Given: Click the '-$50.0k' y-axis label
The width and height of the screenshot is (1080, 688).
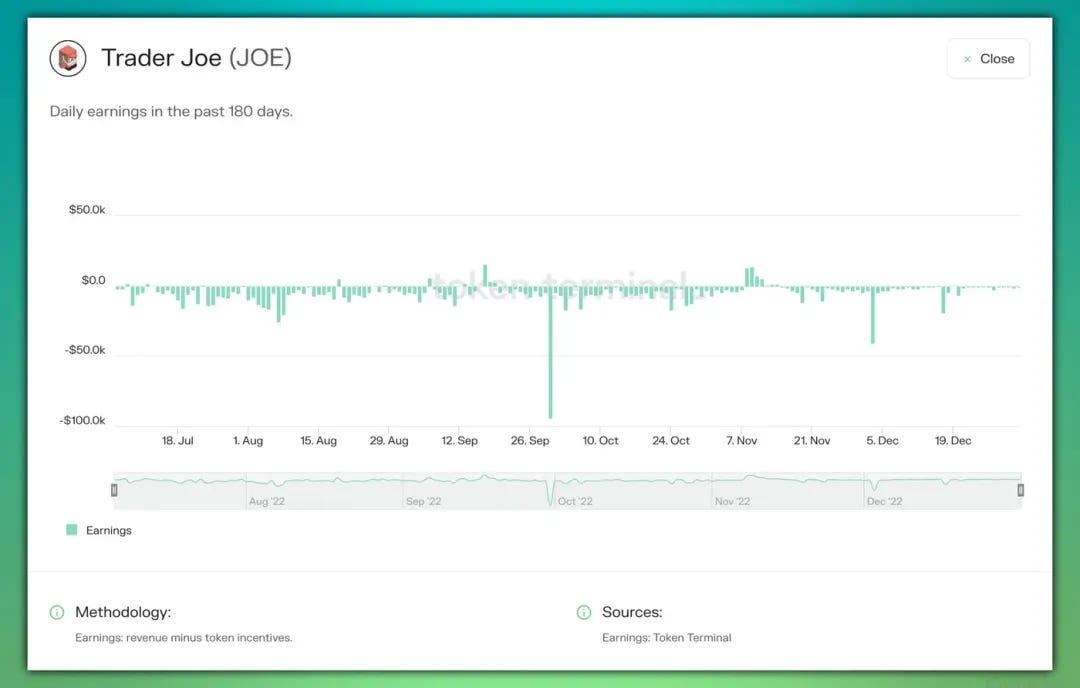Looking at the screenshot, I should [x=85, y=350].
